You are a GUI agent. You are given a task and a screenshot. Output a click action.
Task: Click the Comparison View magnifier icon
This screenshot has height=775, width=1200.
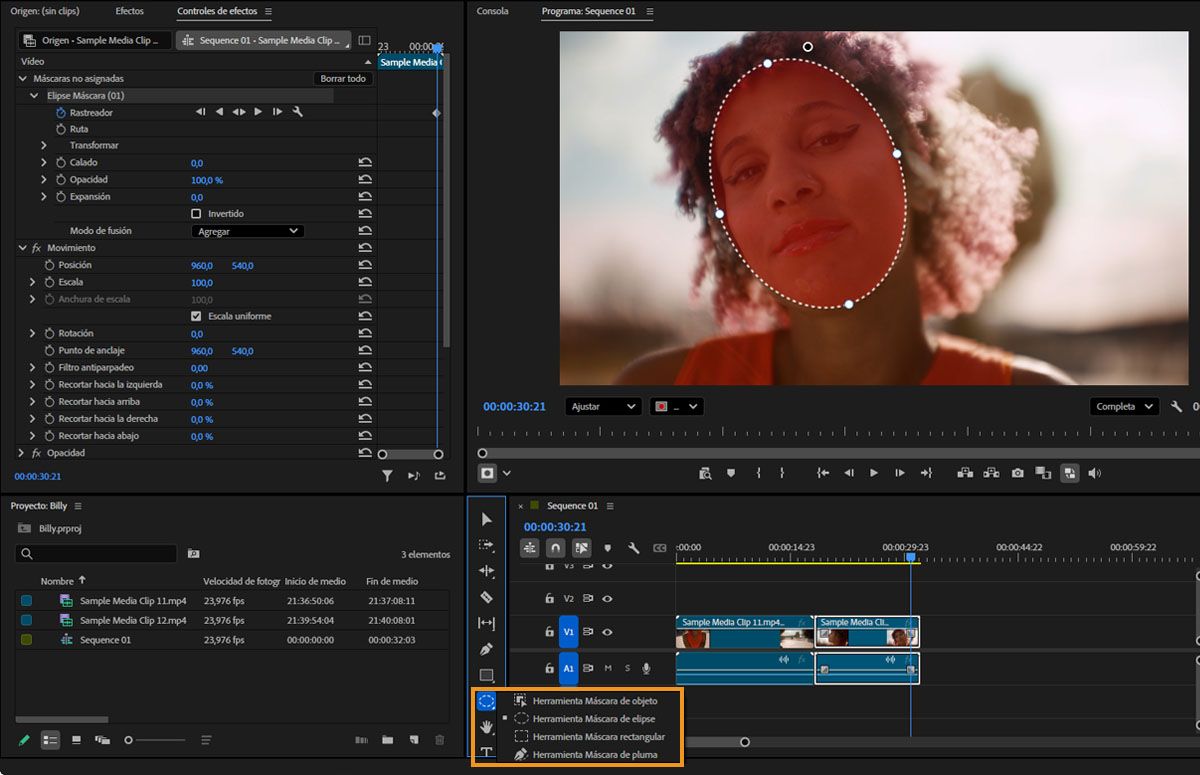click(x=705, y=472)
